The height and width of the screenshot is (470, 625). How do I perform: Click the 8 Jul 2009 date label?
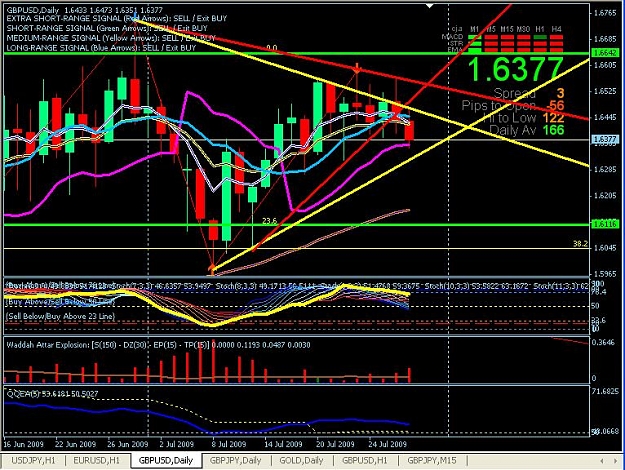[x=229, y=444]
